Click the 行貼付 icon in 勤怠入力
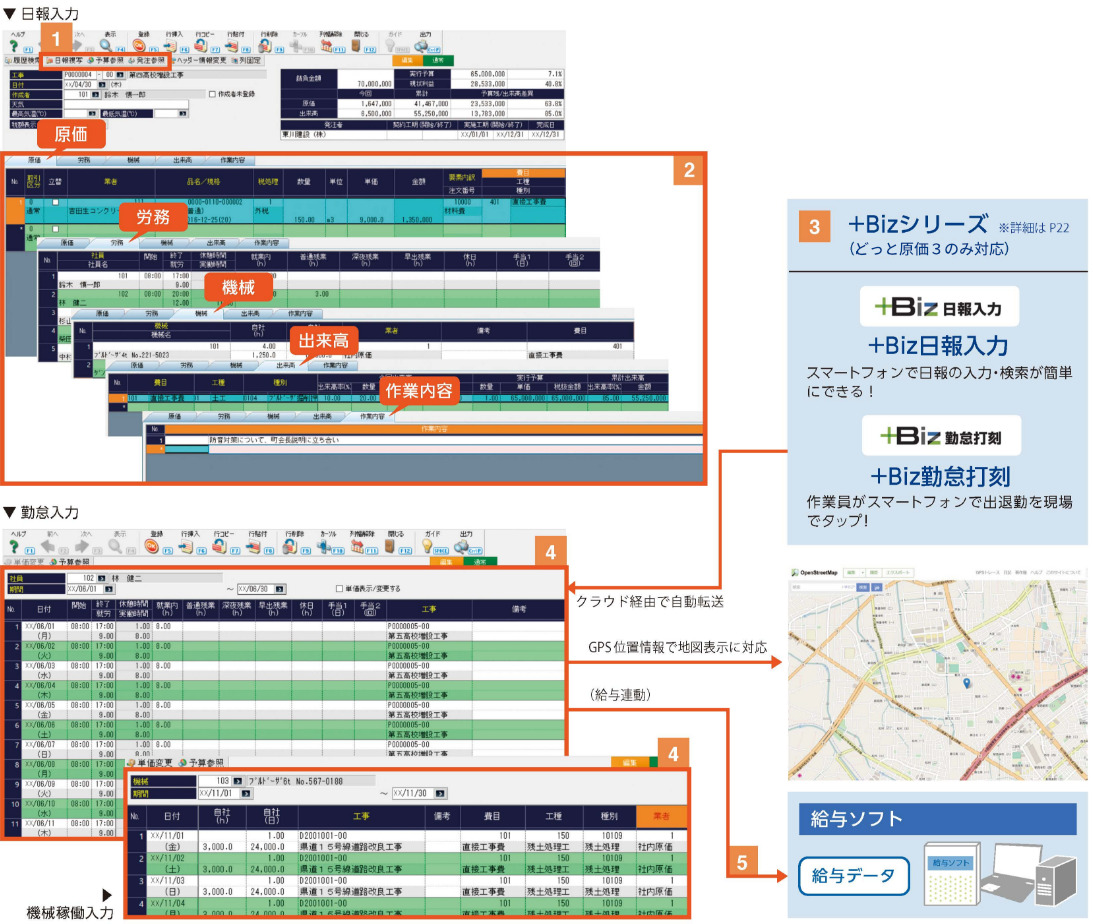The height and width of the screenshot is (924, 1093). tap(253, 547)
